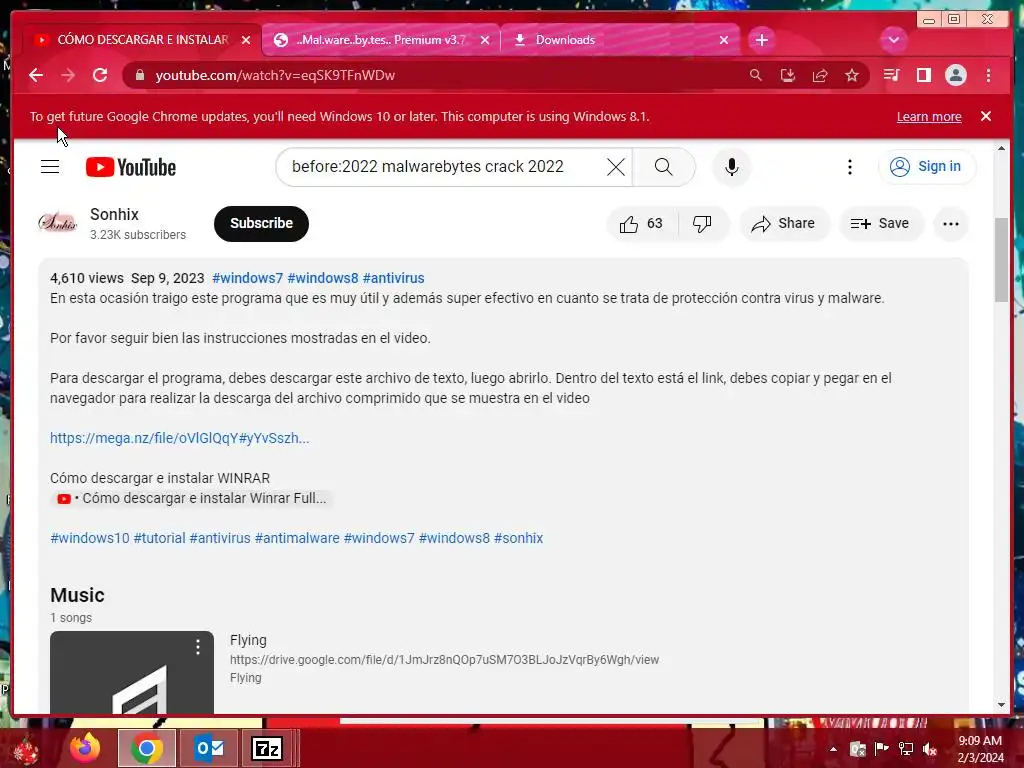Click the Flying song thumbnail
The image size is (1024, 768).
132,673
